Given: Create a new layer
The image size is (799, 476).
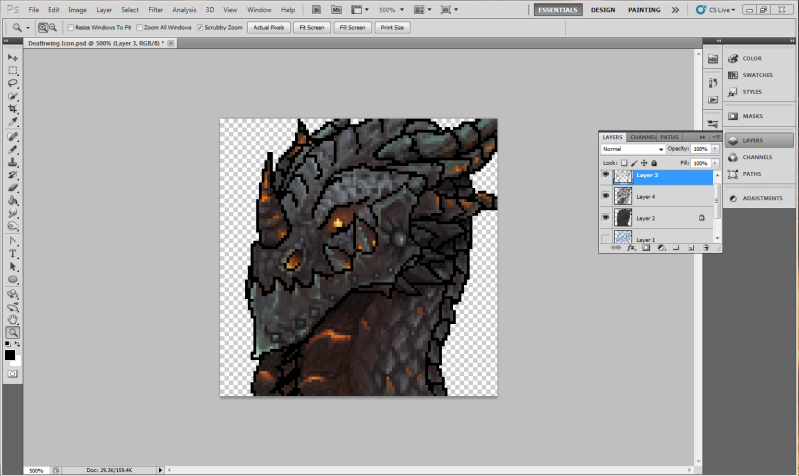Looking at the screenshot, I should click(691, 248).
